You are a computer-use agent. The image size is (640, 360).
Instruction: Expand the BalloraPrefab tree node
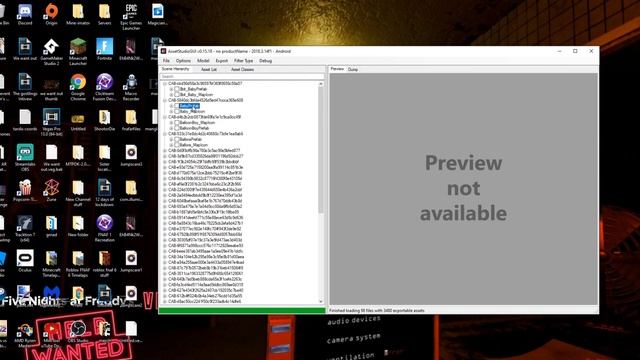(x=171, y=139)
